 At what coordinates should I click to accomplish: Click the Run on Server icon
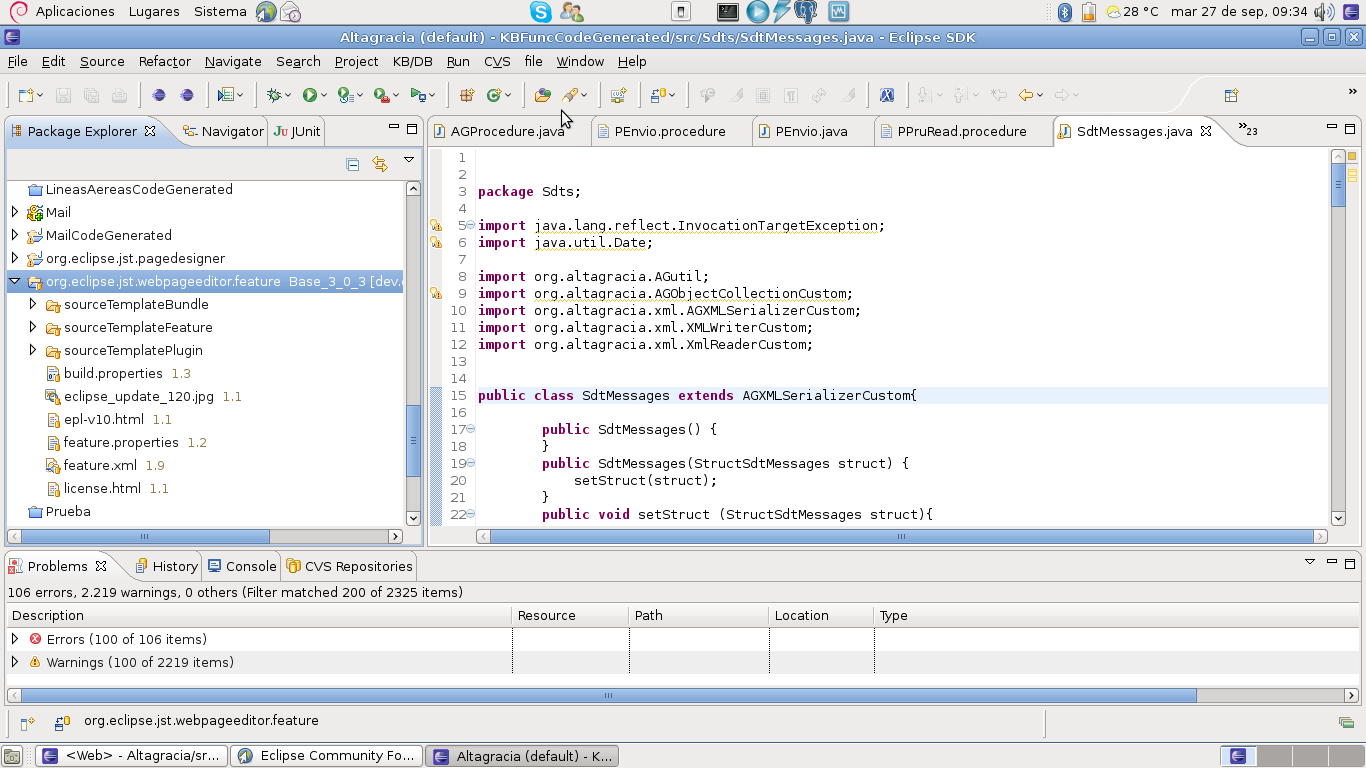(x=418, y=95)
